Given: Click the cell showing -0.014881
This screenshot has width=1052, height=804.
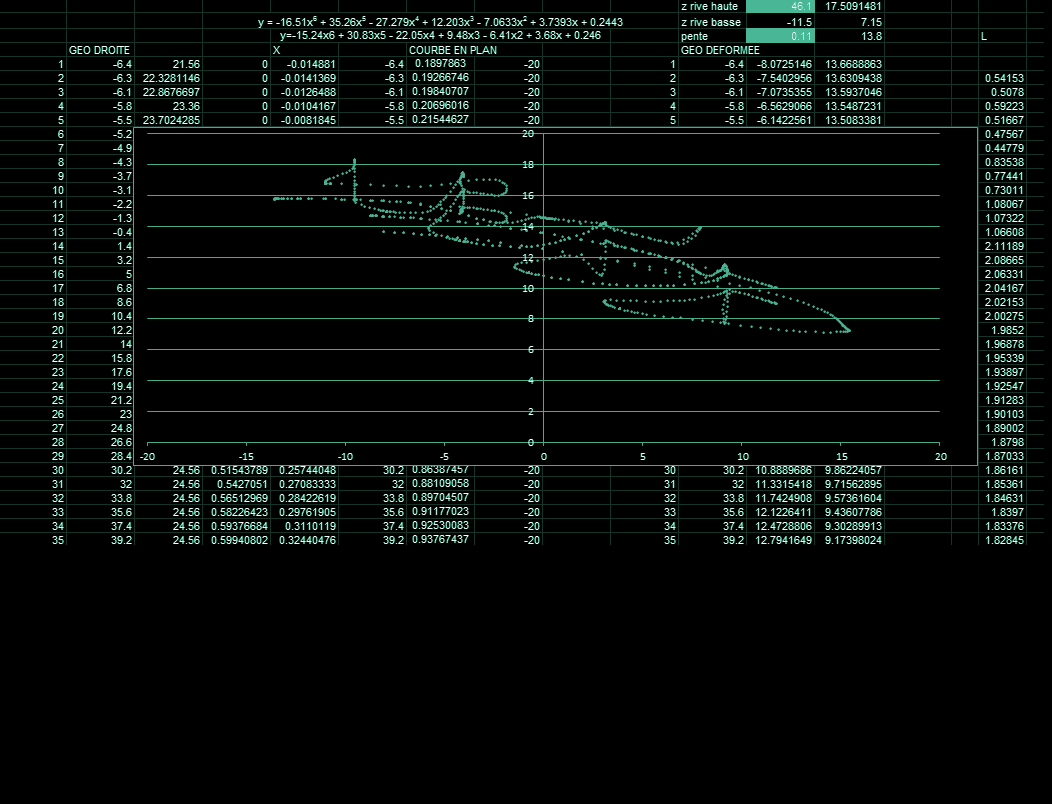Looking at the screenshot, I should [x=304, y=64].
